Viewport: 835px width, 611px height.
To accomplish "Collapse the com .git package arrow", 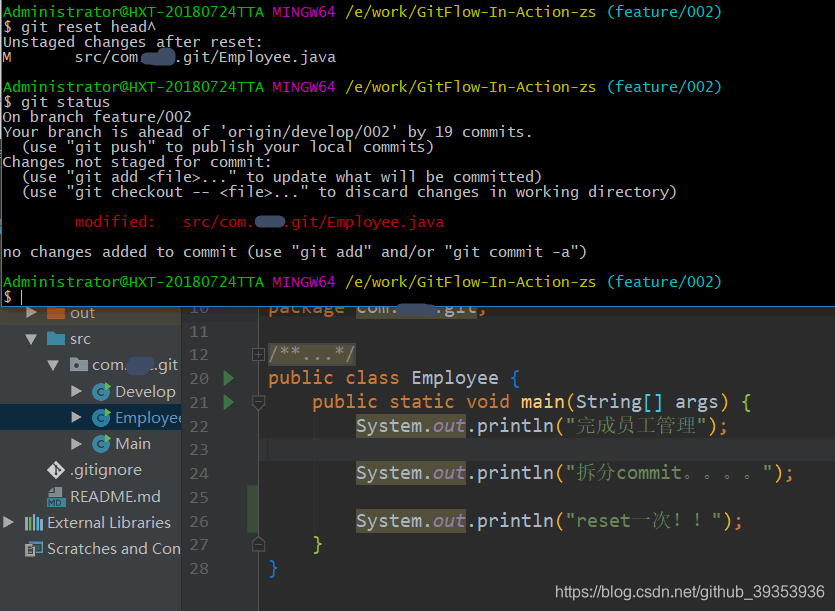I will (53, 365).
